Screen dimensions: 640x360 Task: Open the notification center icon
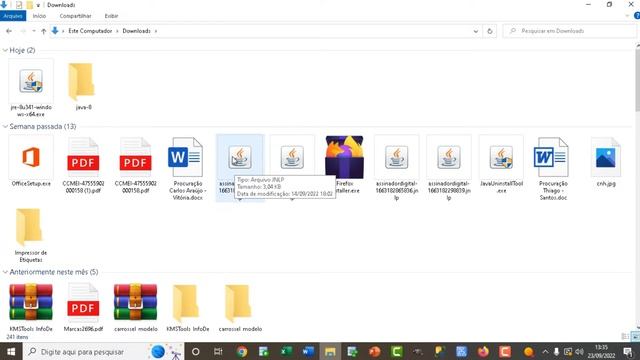click(628, 351)
